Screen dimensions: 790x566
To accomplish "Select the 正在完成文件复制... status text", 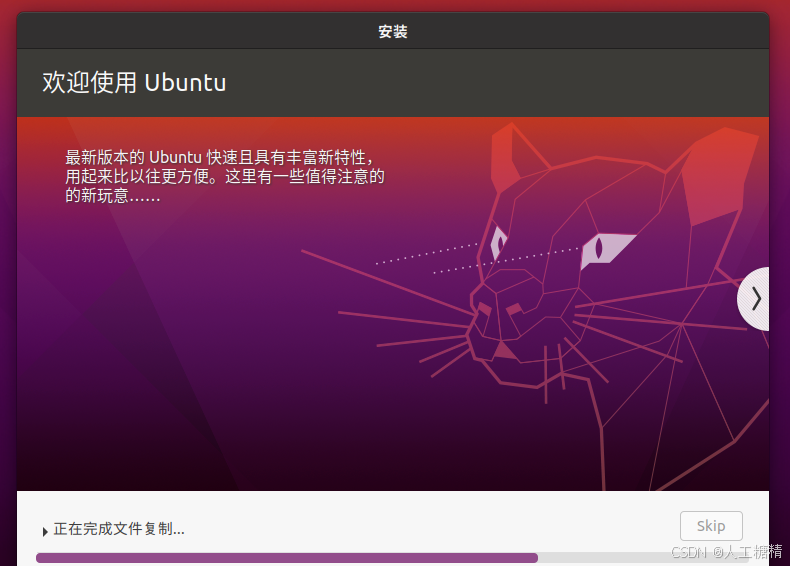I will (119, 529).
